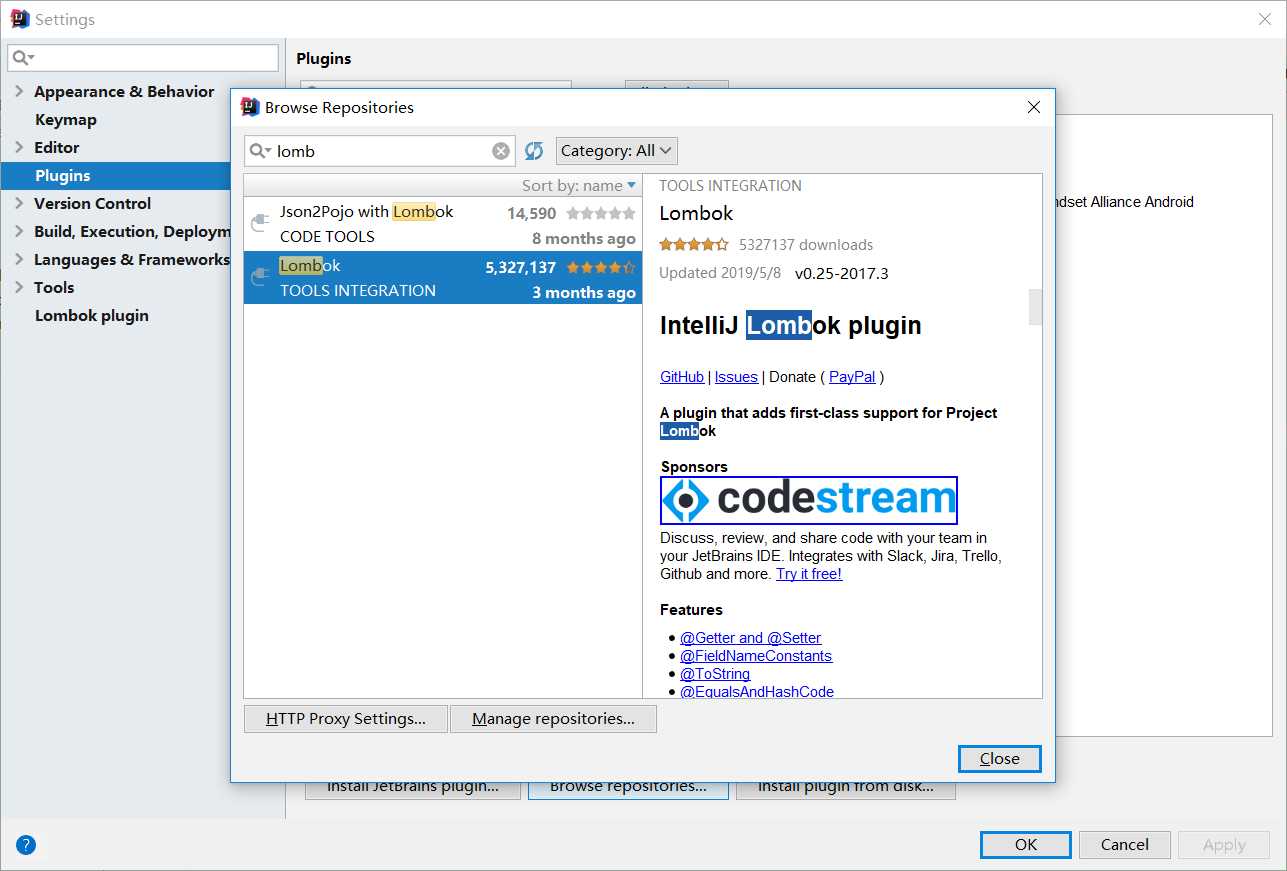Viewport: 1287px width, 871px height.
Task: Click Cancel in the Settings window
Action: point(1125,845)
